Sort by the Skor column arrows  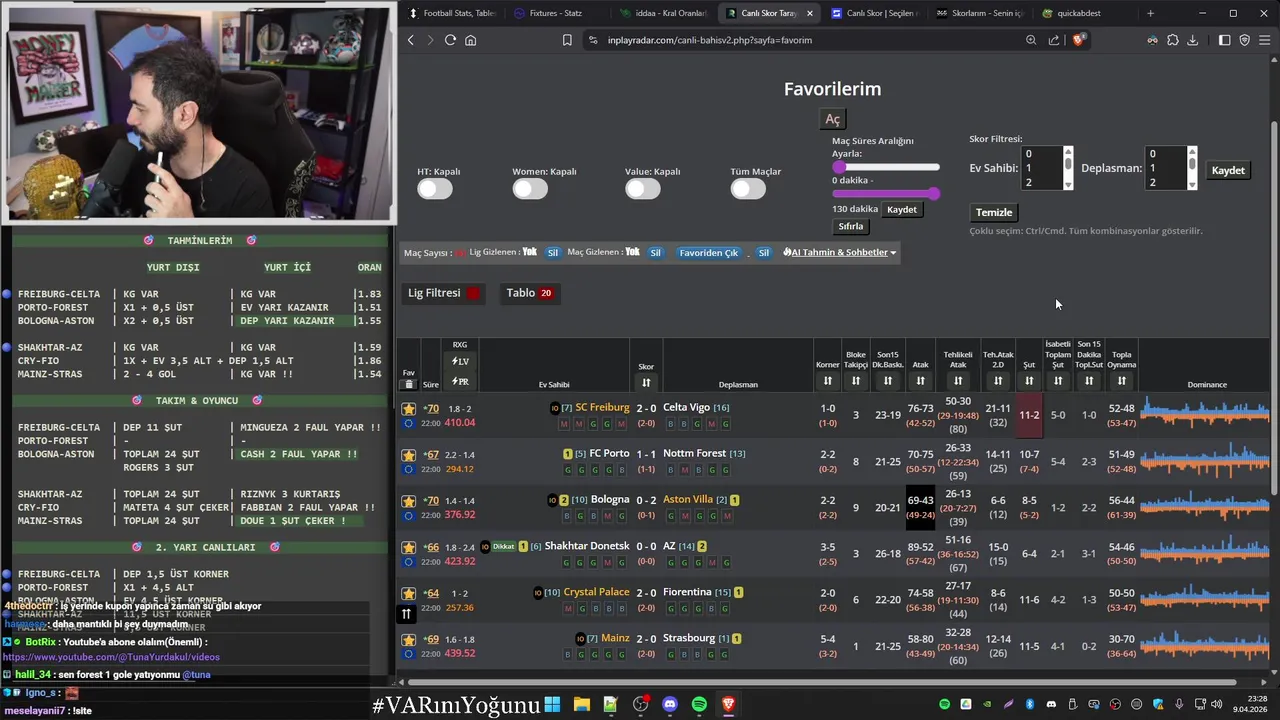646,382
